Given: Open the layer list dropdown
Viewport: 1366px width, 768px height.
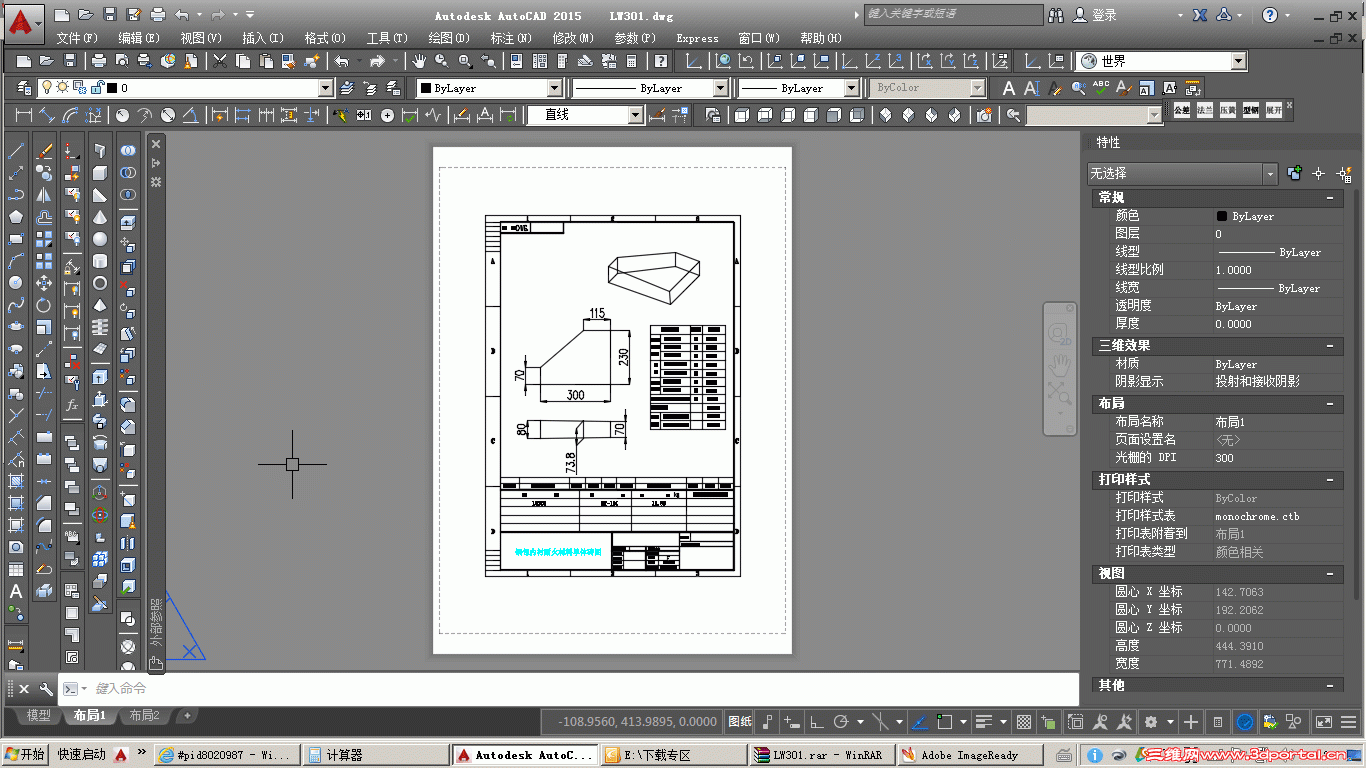Looking at the screenshot, I should [324, 88].
